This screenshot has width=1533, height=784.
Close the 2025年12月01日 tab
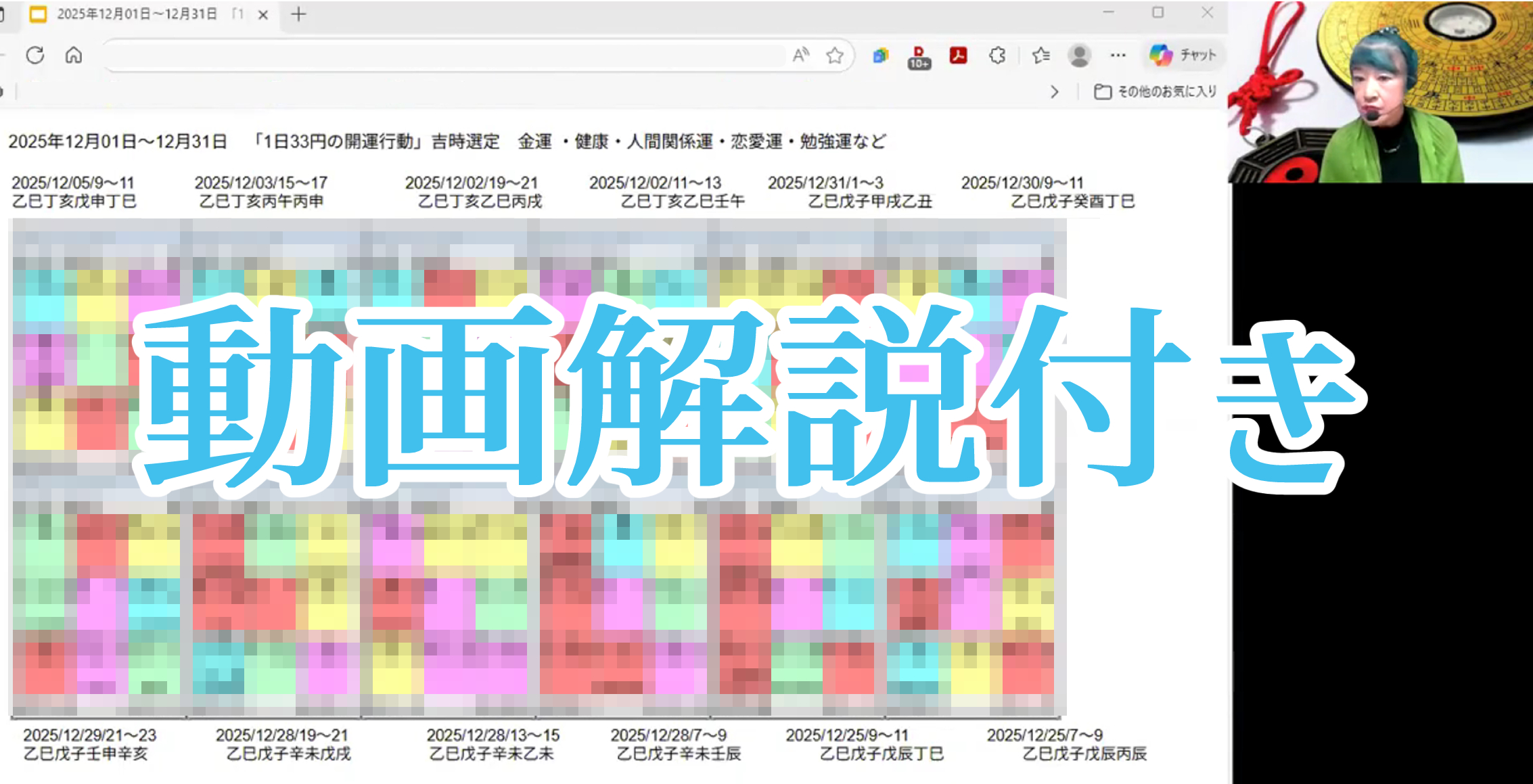coord(263,14)
